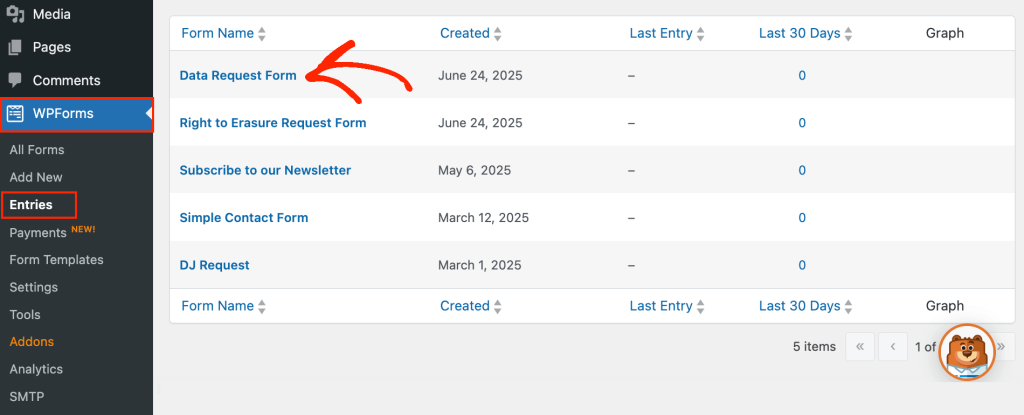Sort by top Form Name arrows
This screenshot has width=1024, height=415.
pyautogui.click(x=262, y=34)
